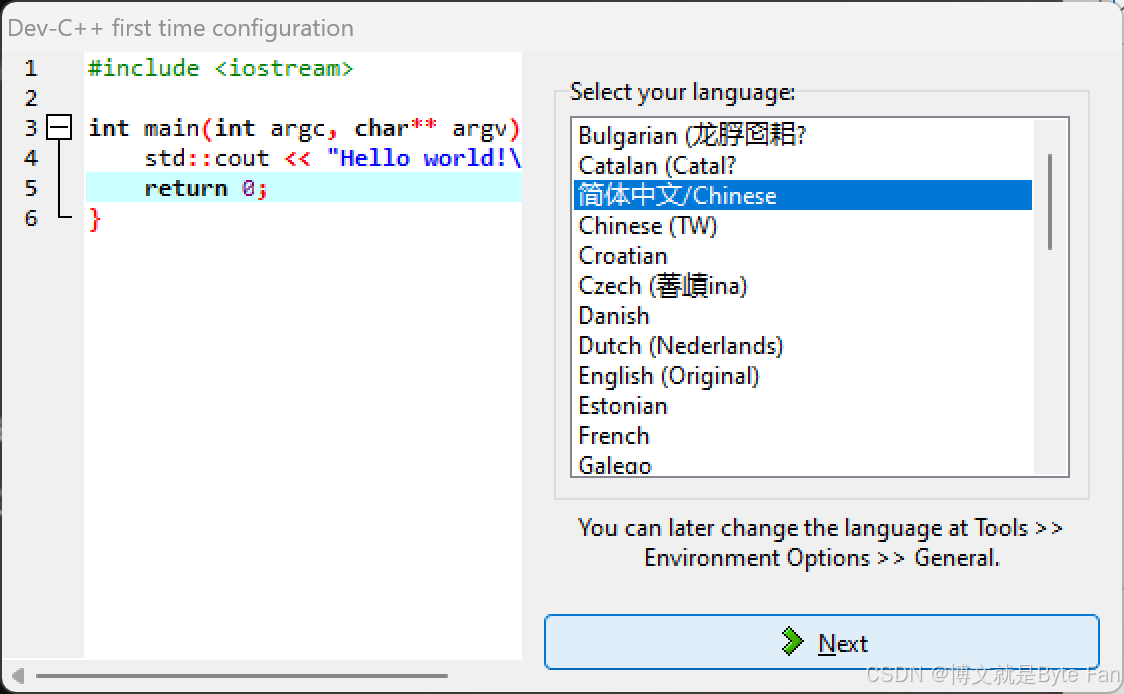Click the highlighted return 0; line

(x=303, y=188)
